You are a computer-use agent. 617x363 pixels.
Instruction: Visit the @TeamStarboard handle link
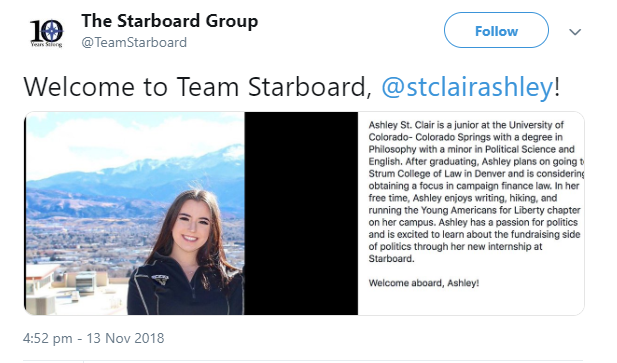pos(134,42)
